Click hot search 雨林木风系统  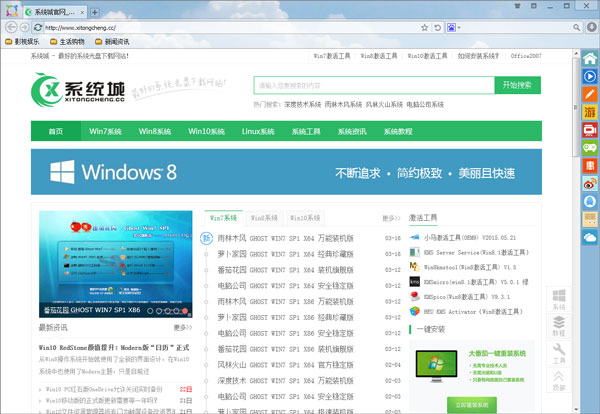click(x=343, y=104)
